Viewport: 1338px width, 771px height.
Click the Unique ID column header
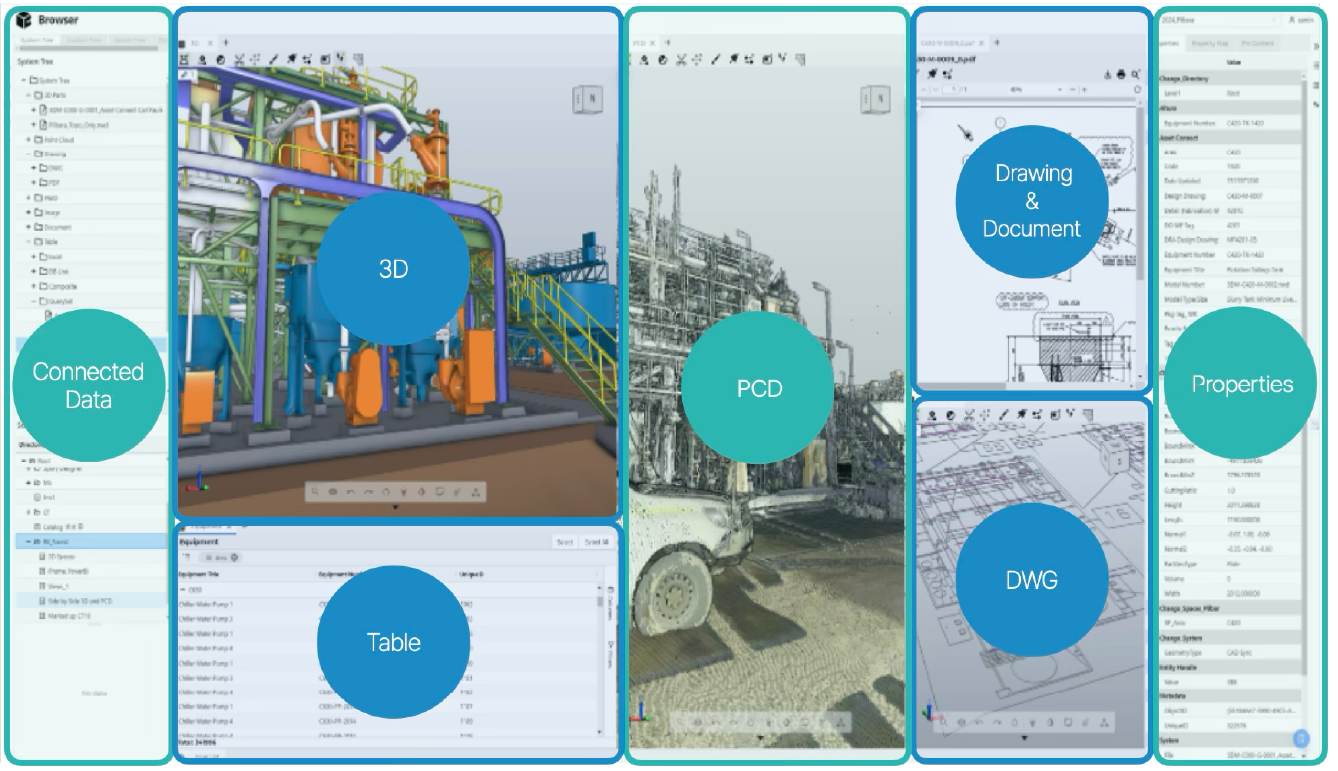[x=471, y=575]
